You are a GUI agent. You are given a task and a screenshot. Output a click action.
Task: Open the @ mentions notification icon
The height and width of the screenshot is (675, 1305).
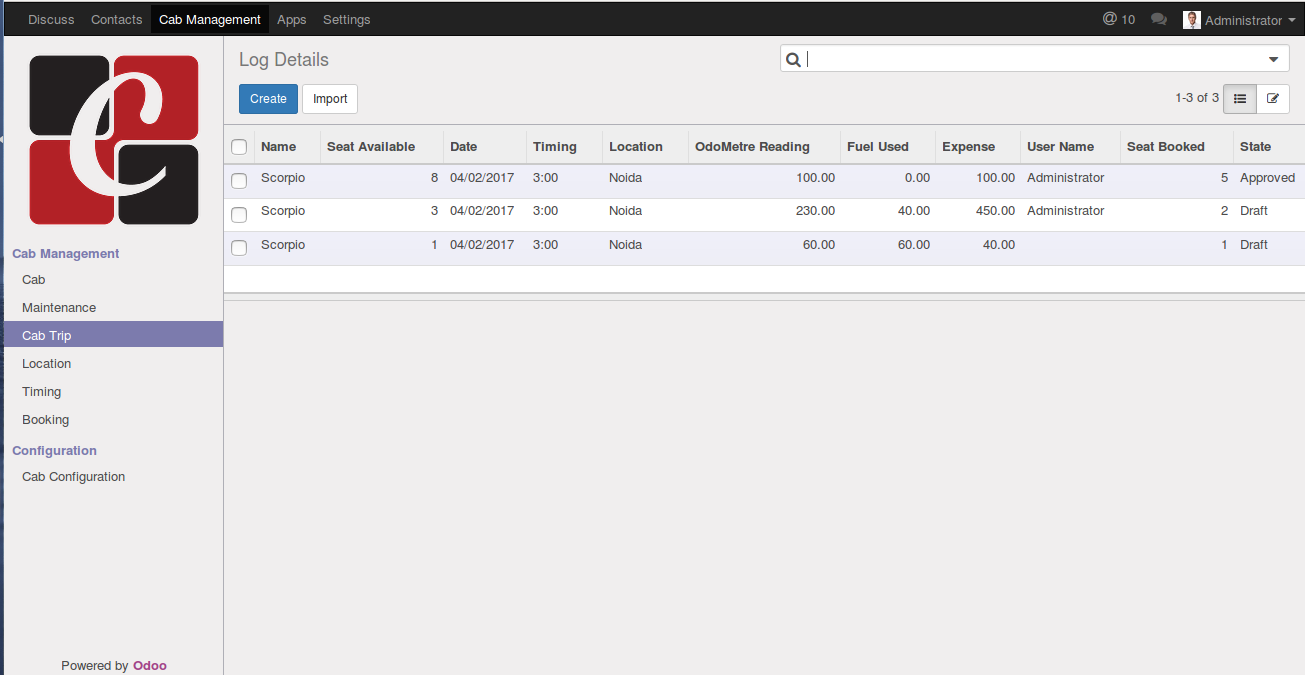click(x=1118, y=19)
